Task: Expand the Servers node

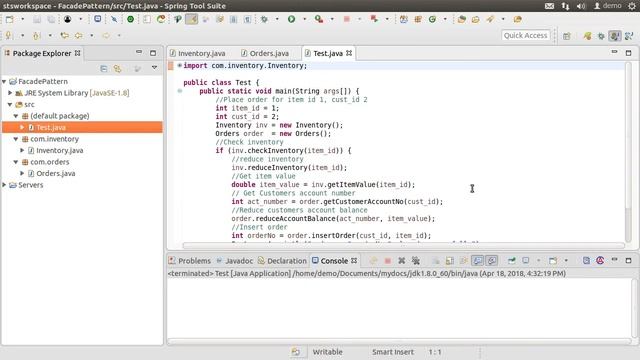Action: 4,185
